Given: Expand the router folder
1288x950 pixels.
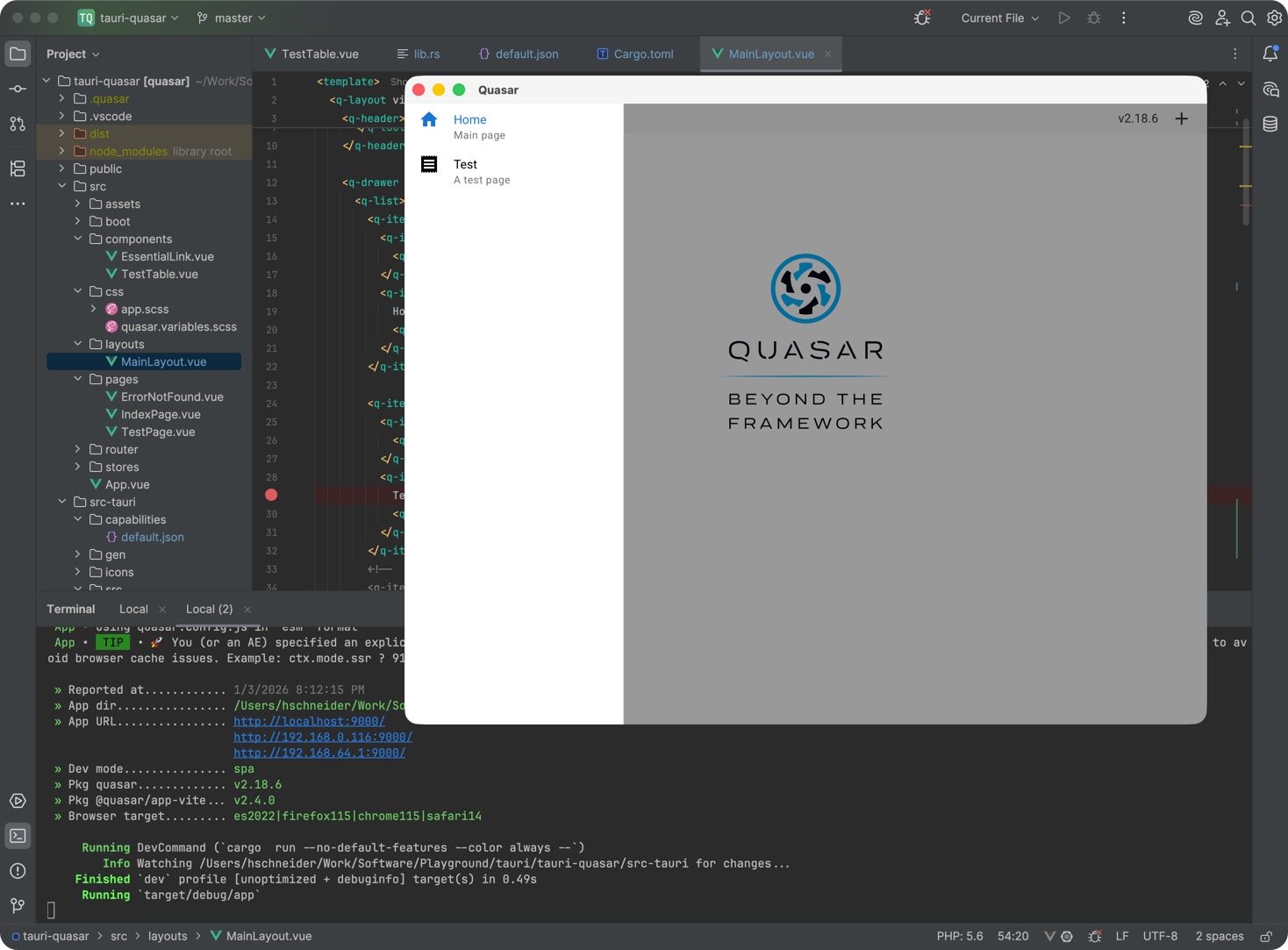Looking at the screenshot, I should pos(77,449).
